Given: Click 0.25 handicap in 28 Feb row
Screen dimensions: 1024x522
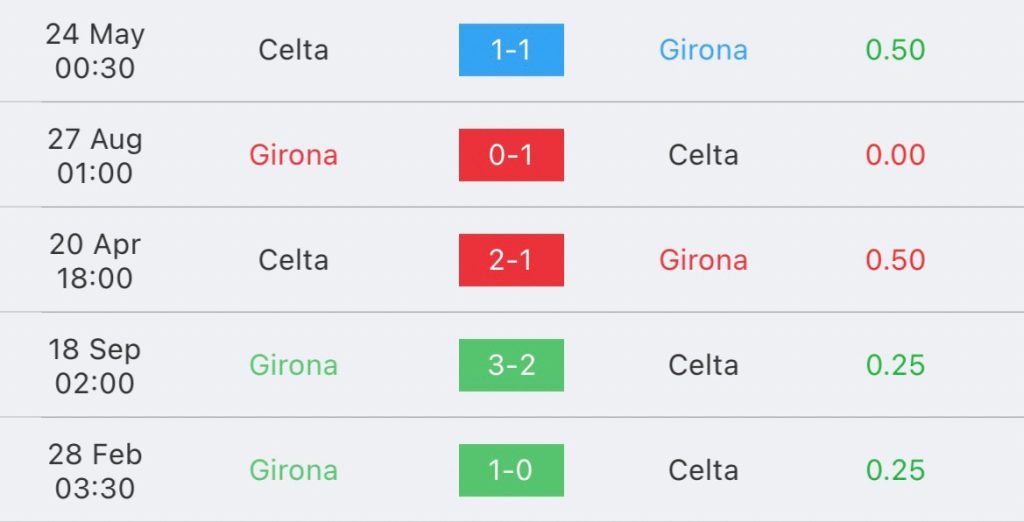Looking at the screenshot, I should click(x=895, y=470).
